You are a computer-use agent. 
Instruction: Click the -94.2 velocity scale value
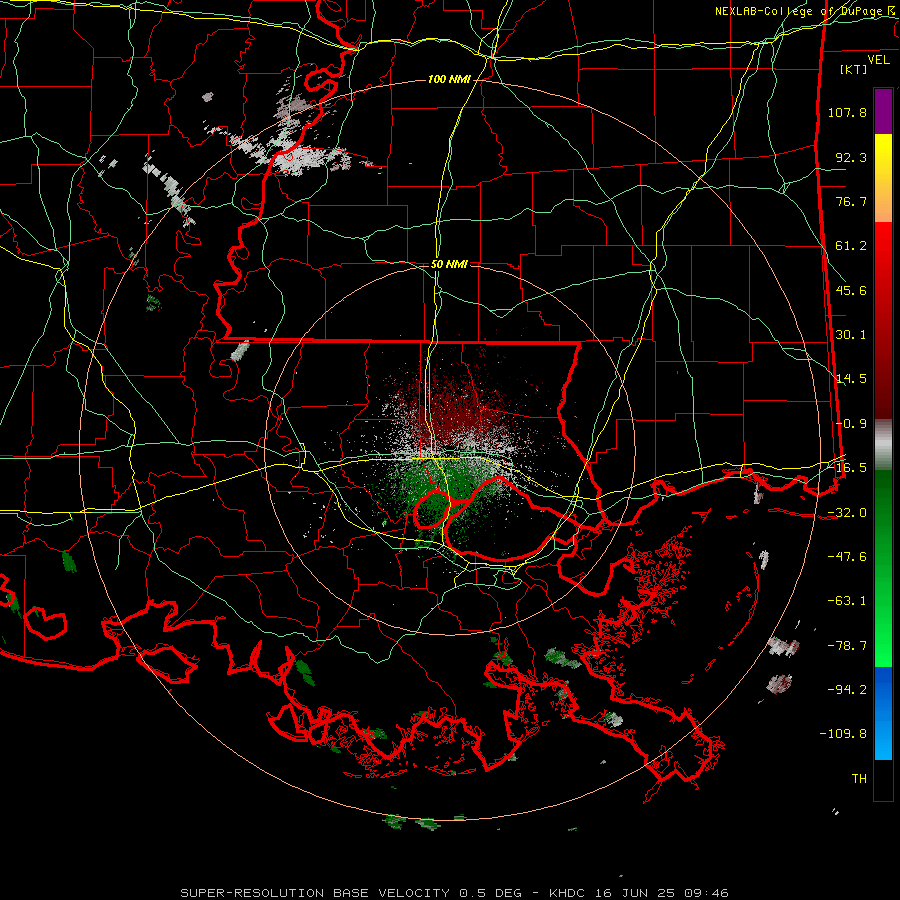pyautogui.click(x=847, y=690)
